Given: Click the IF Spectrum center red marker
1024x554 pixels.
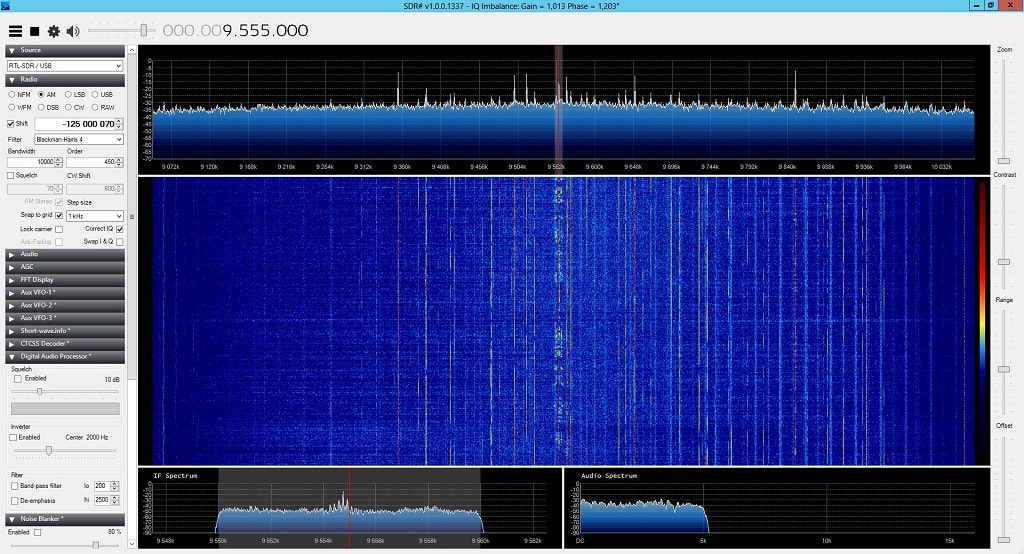Looking at the screenshot, I should [x=349, y=508].
